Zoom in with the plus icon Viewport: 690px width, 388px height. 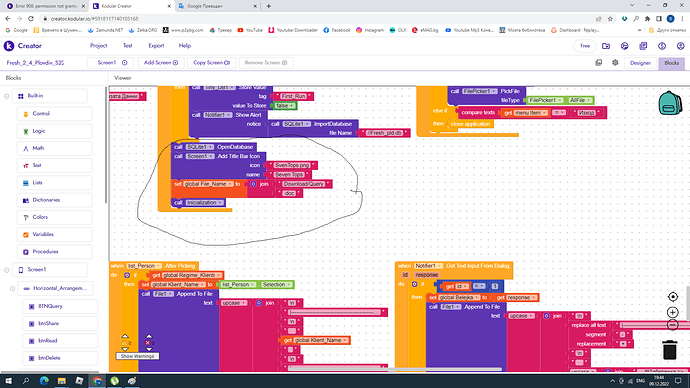(x=672, y=312)
